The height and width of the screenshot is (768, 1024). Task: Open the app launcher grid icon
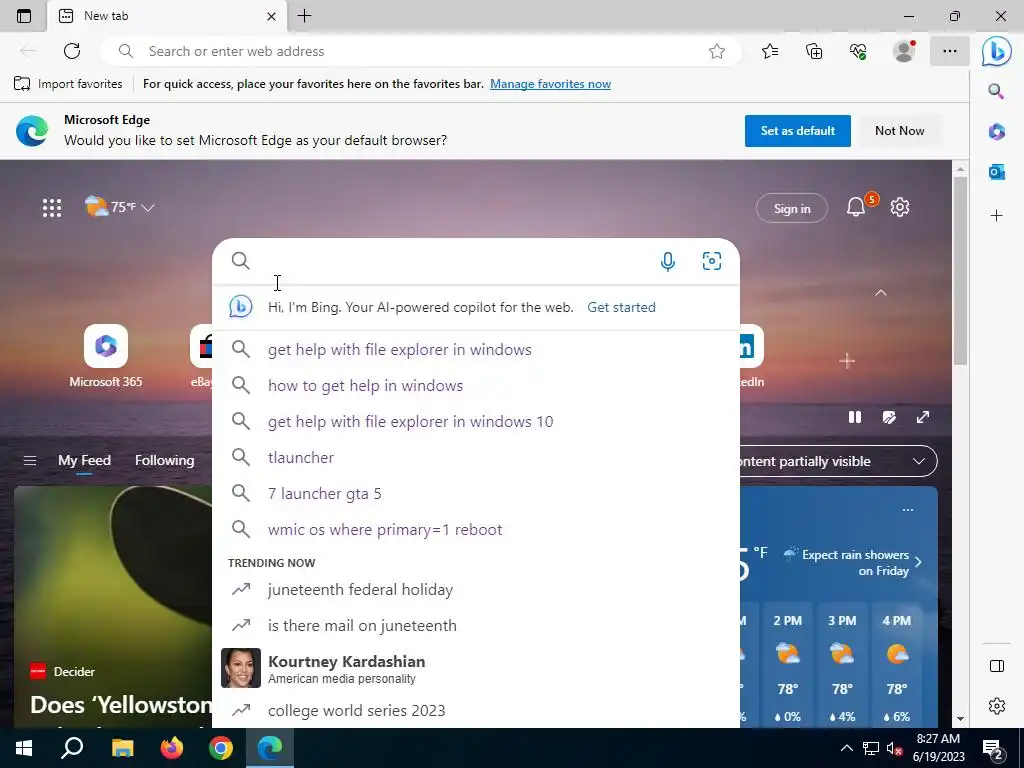(x=52, y=208)
